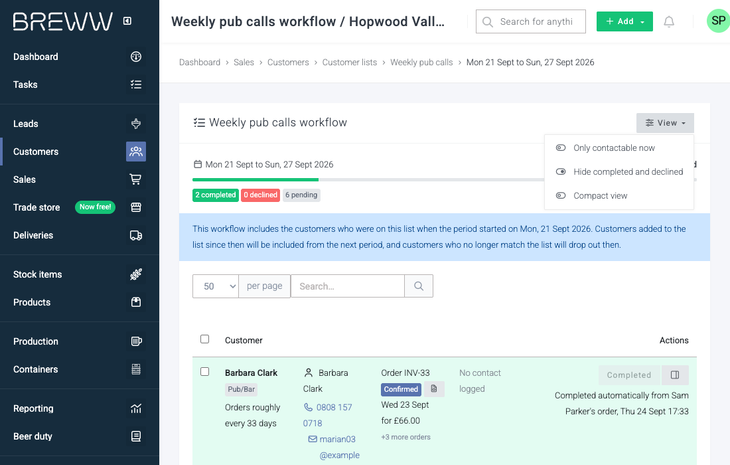Go to Customer lists breadcrumb
This screenshot has width=730, height=465.
350,62
